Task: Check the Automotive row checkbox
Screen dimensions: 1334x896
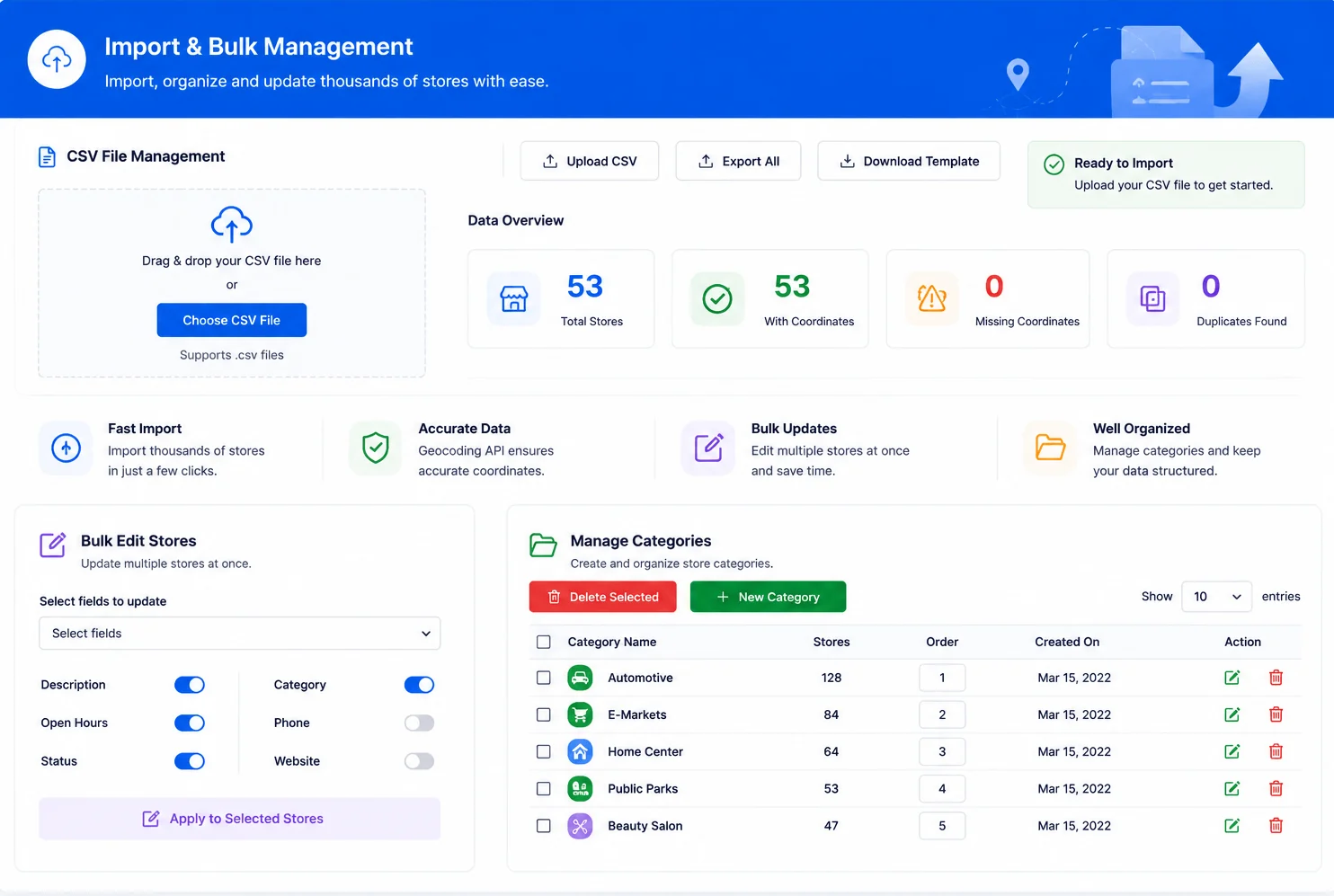Action: tap(543, 678)
